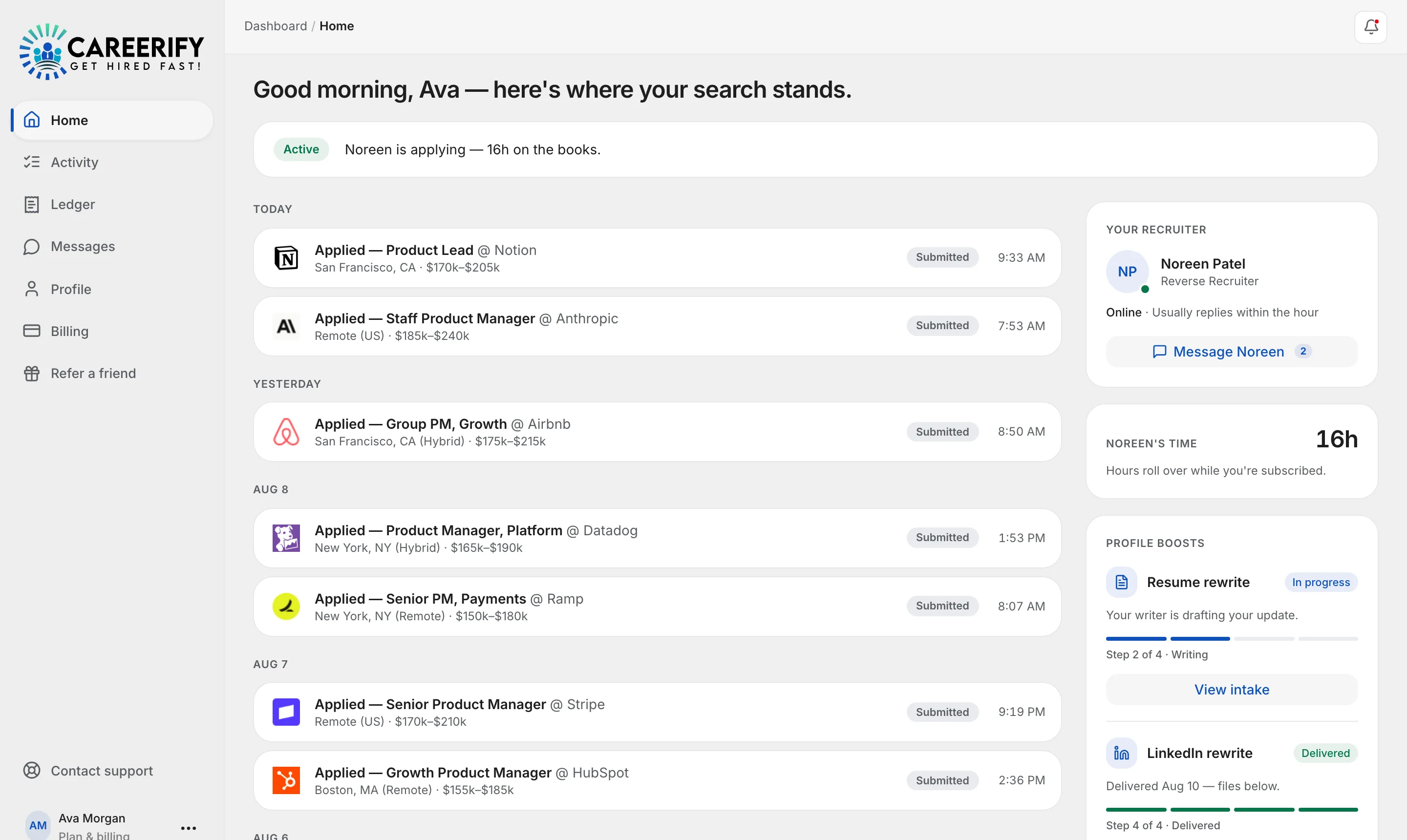This screenshot has width=1407, height=840.
Task: Open the Messages page
Action: coord(113,246)
